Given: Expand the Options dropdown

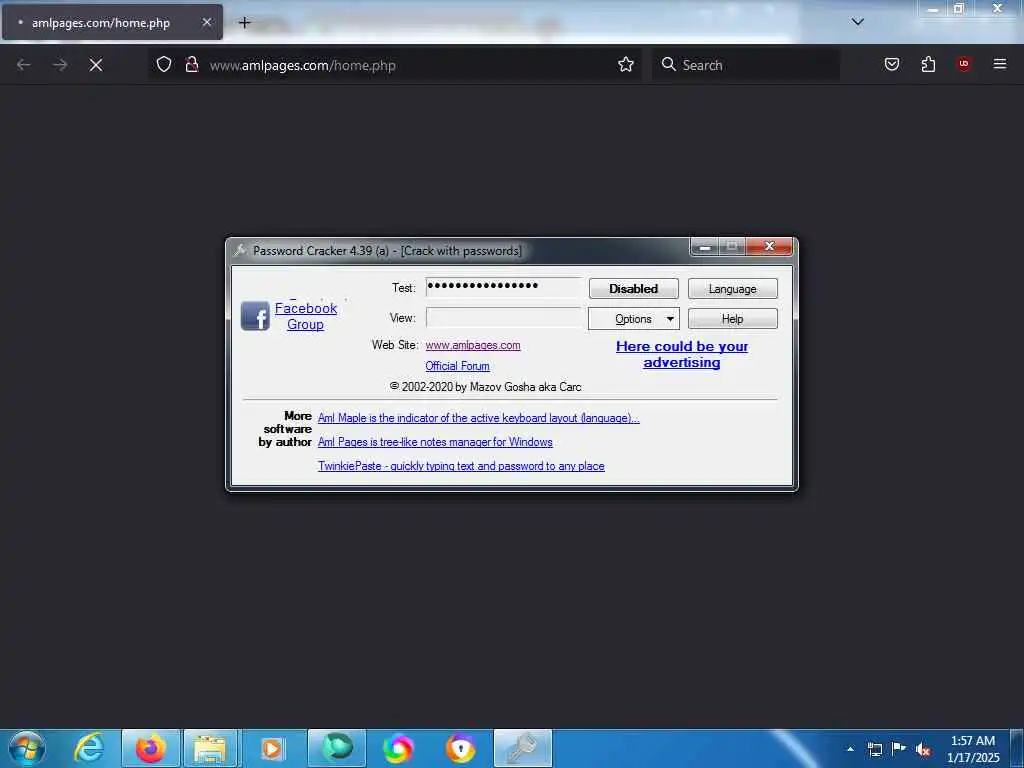Looking at the screenshot, I should [x=633, y=319].
